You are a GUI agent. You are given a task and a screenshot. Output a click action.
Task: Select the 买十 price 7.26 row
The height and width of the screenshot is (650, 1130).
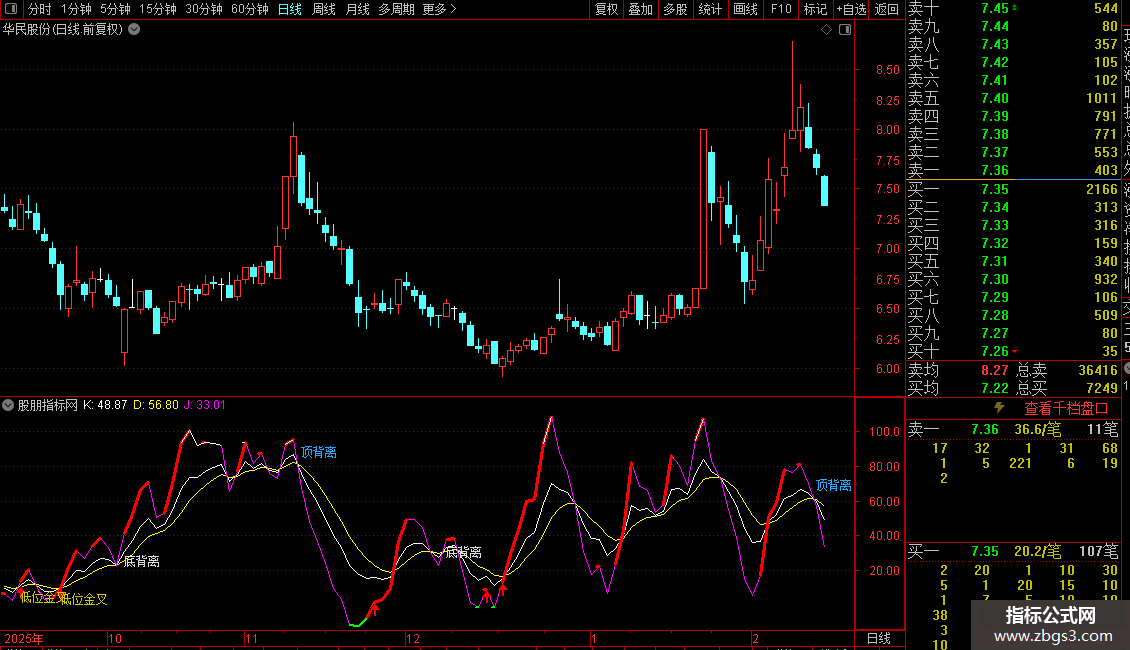[x=1013, y=352]
